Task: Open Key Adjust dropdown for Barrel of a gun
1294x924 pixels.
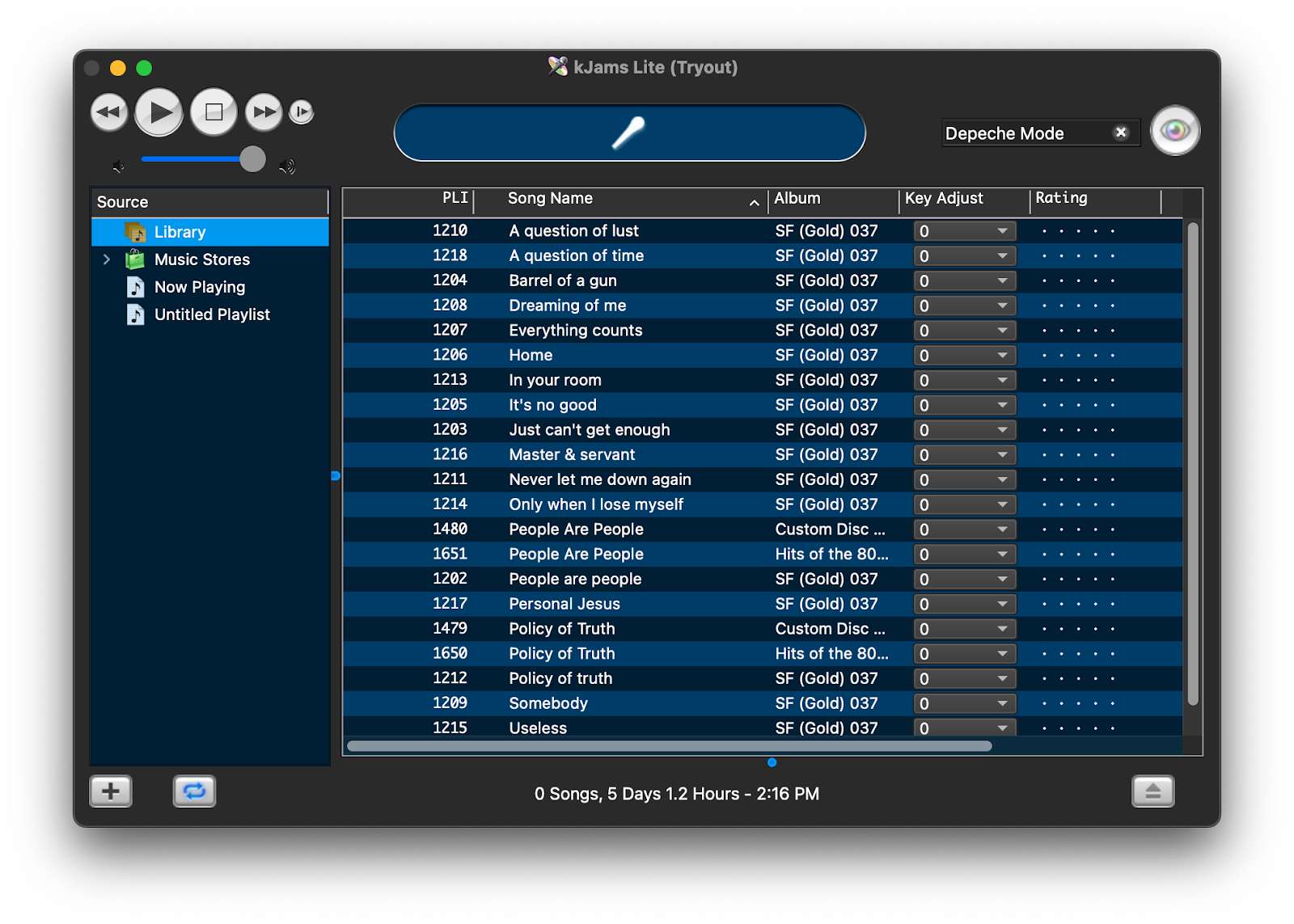Action: tap(965, 281)
